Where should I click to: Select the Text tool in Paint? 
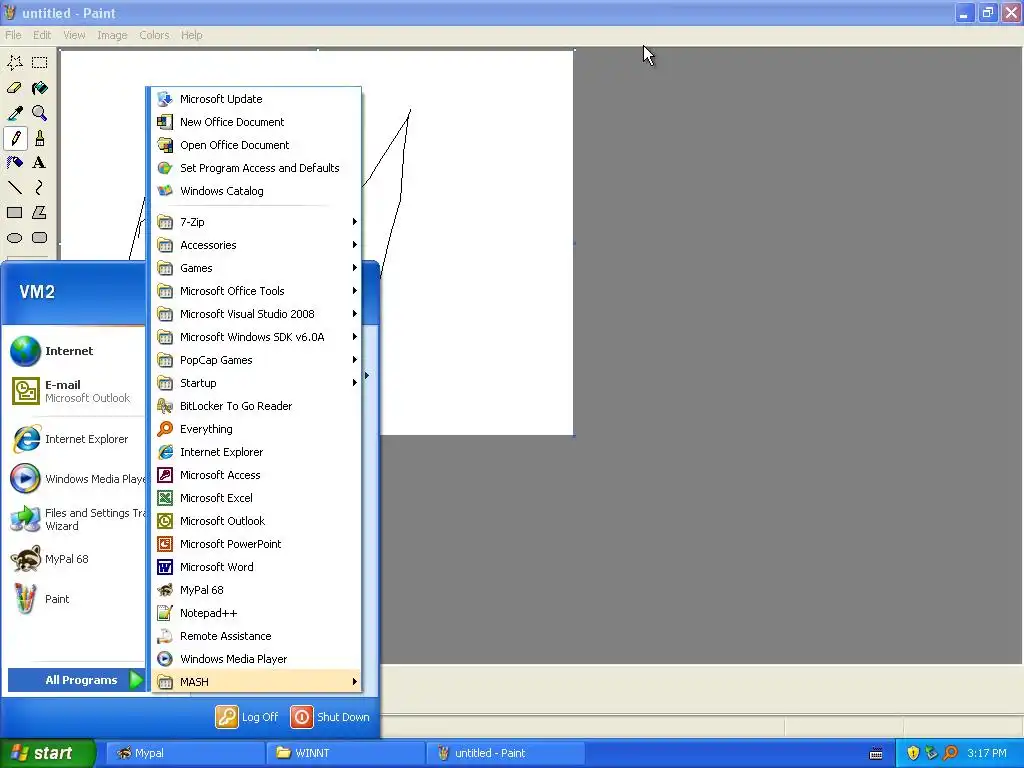(x=39, y=163)
